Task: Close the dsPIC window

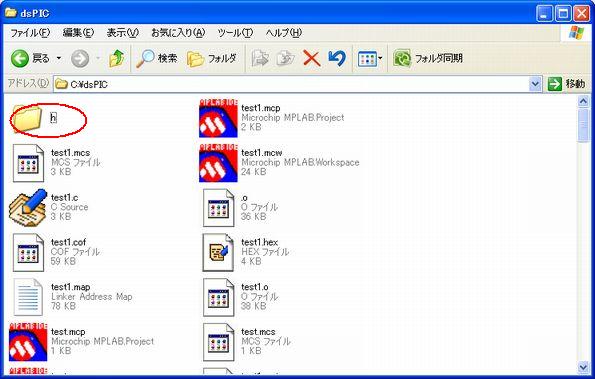Action: (x=581, y=14)
